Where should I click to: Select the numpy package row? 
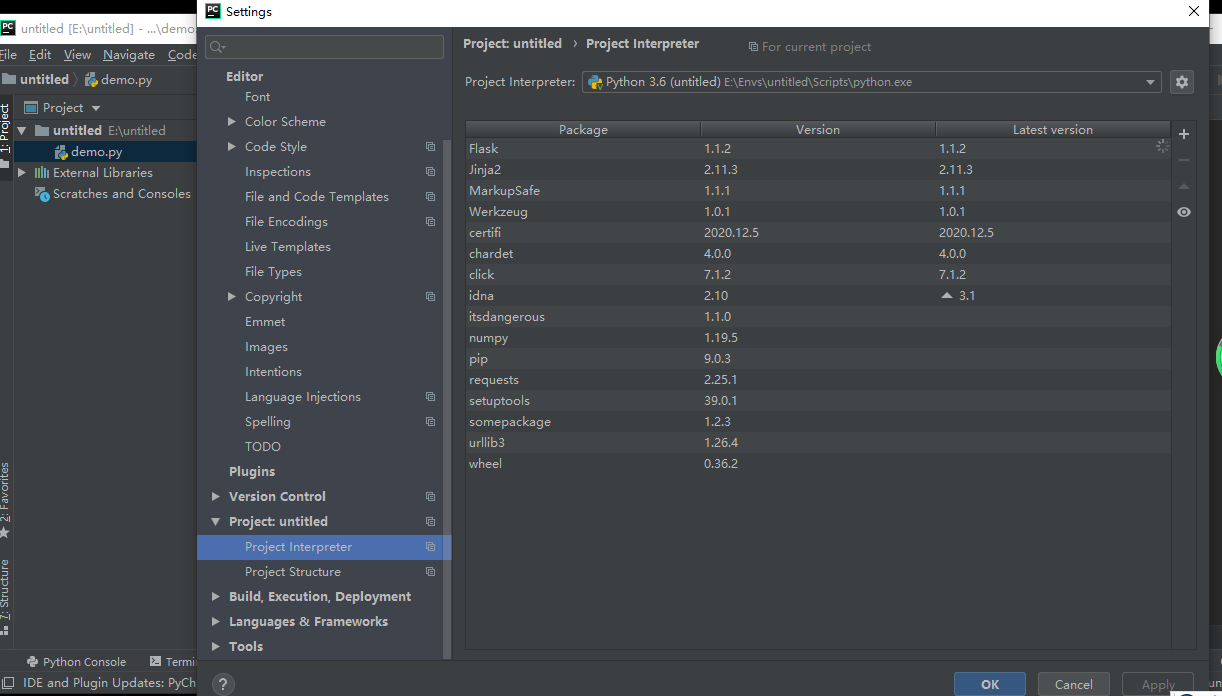click(x=817, y=338)
